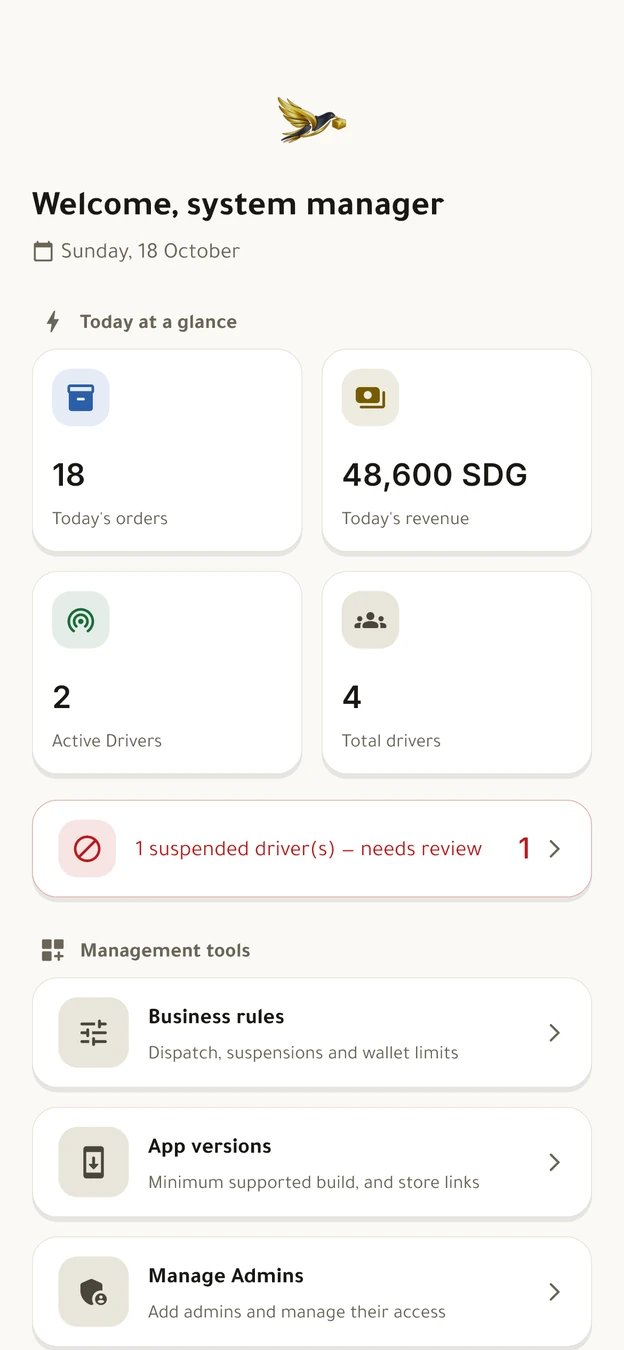
Task: Click the red count '1' in the alert
Action: (x=524, y=849)
